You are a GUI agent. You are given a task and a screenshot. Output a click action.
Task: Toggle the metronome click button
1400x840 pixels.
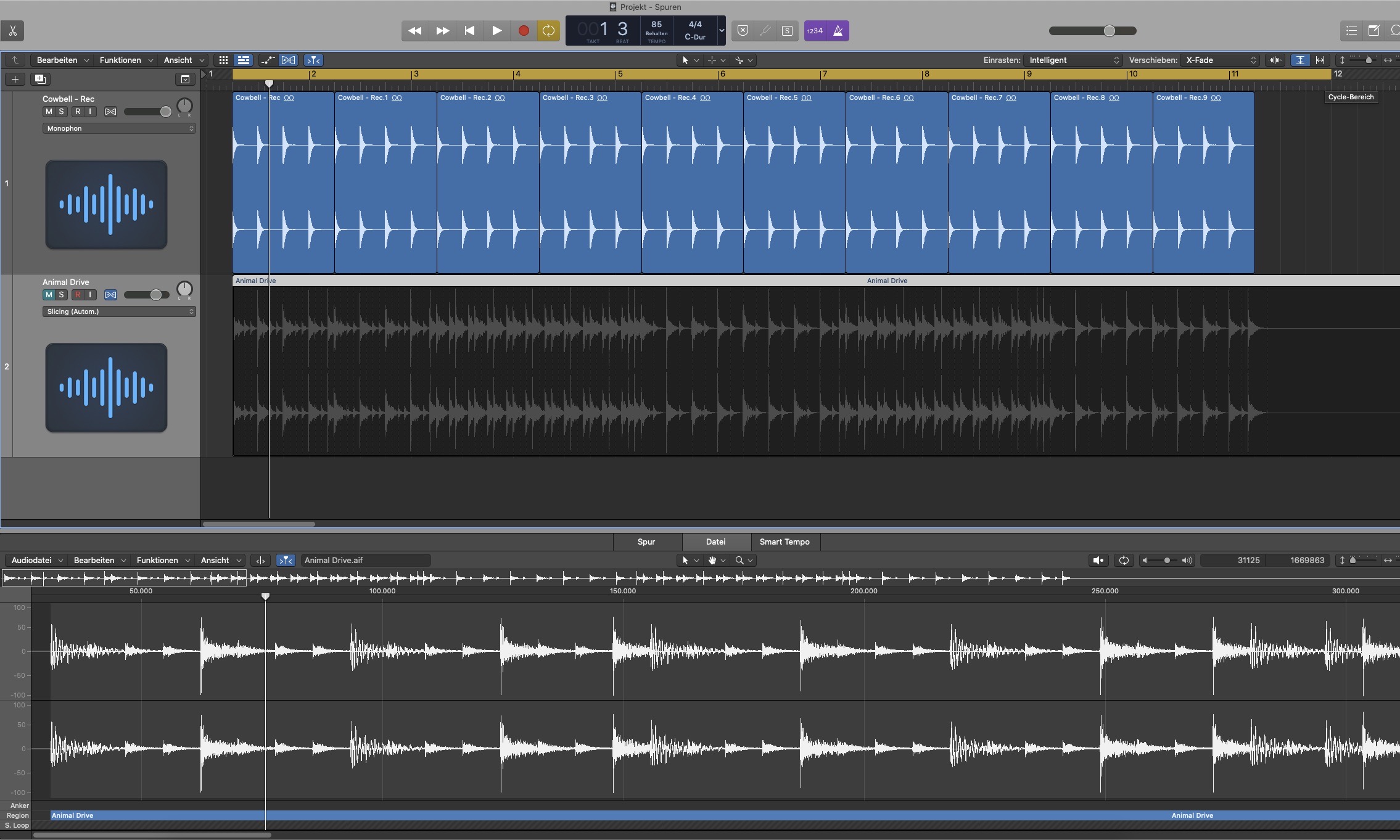click(838, 31)
